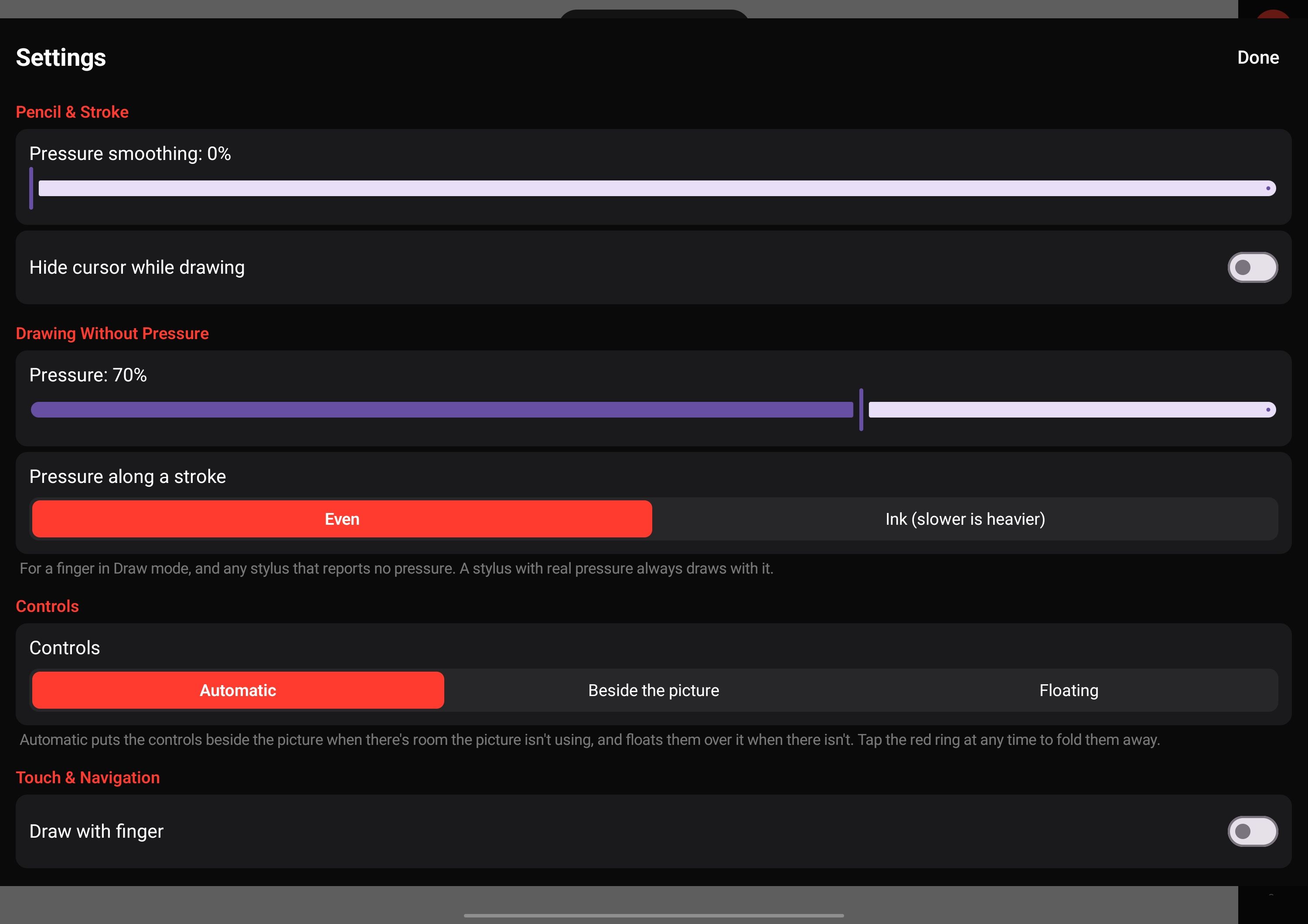Switch controls to Beside the picture

(654, 690)
